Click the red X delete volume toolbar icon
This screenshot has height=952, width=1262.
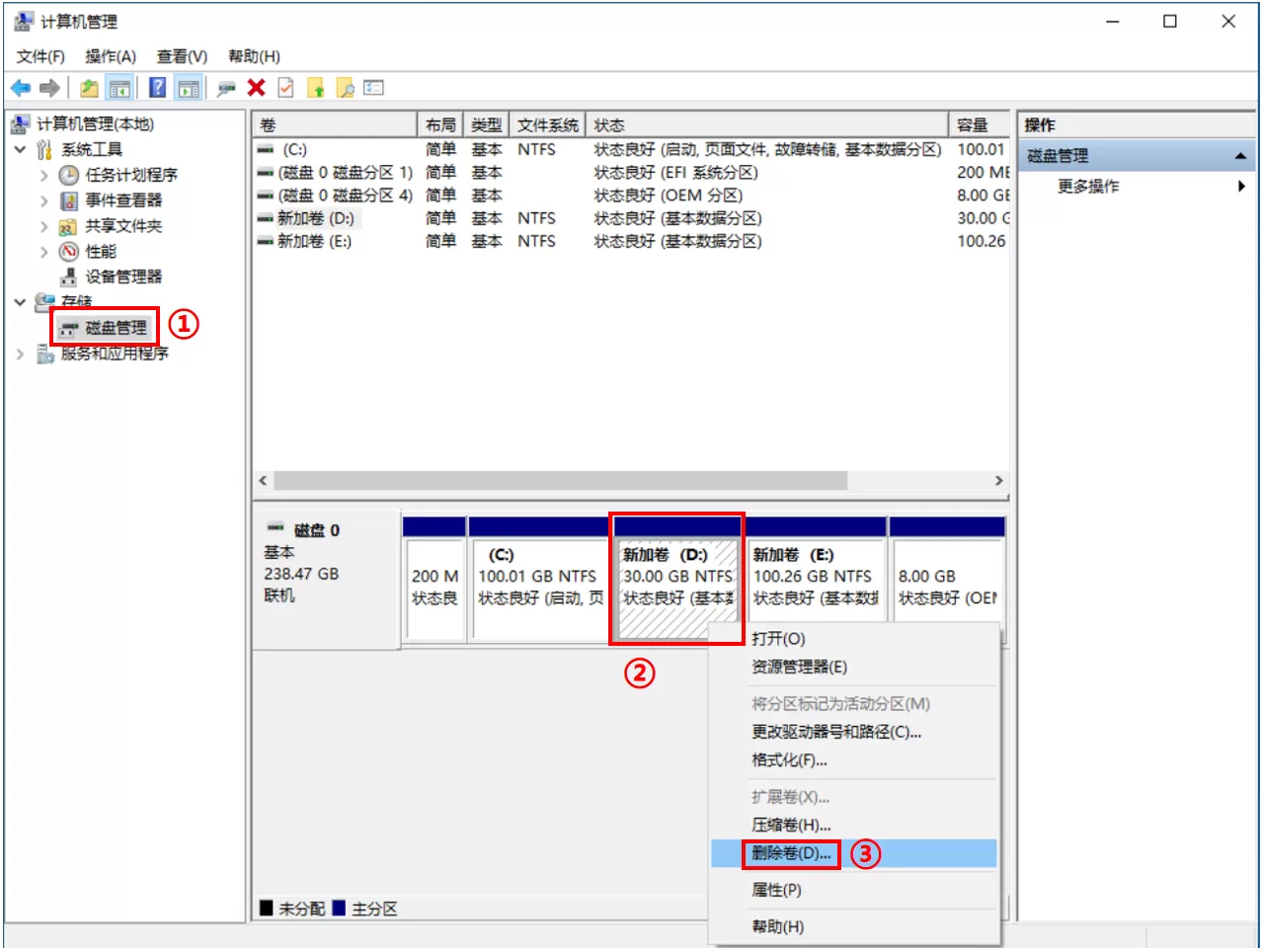pyautogui.click(x=255, y=87)
